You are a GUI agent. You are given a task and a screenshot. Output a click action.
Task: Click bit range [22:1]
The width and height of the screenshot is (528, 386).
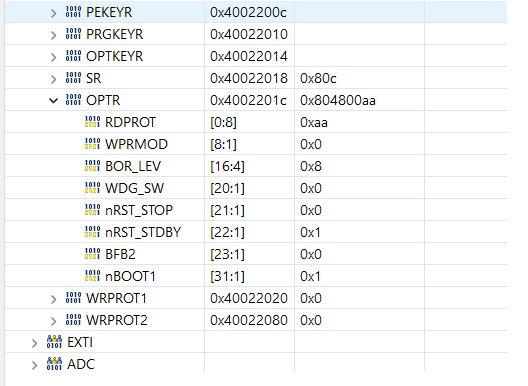coord(228,232)
